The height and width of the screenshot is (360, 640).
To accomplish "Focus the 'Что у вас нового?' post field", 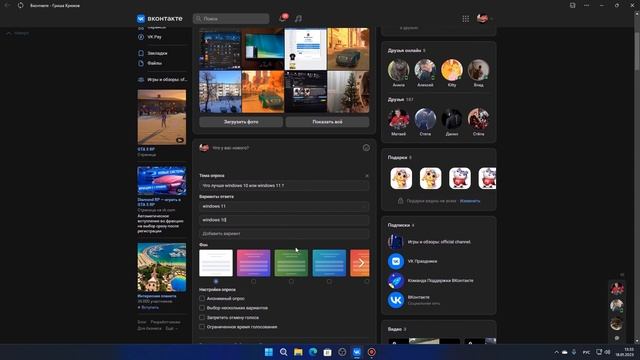I will [231, 148].
